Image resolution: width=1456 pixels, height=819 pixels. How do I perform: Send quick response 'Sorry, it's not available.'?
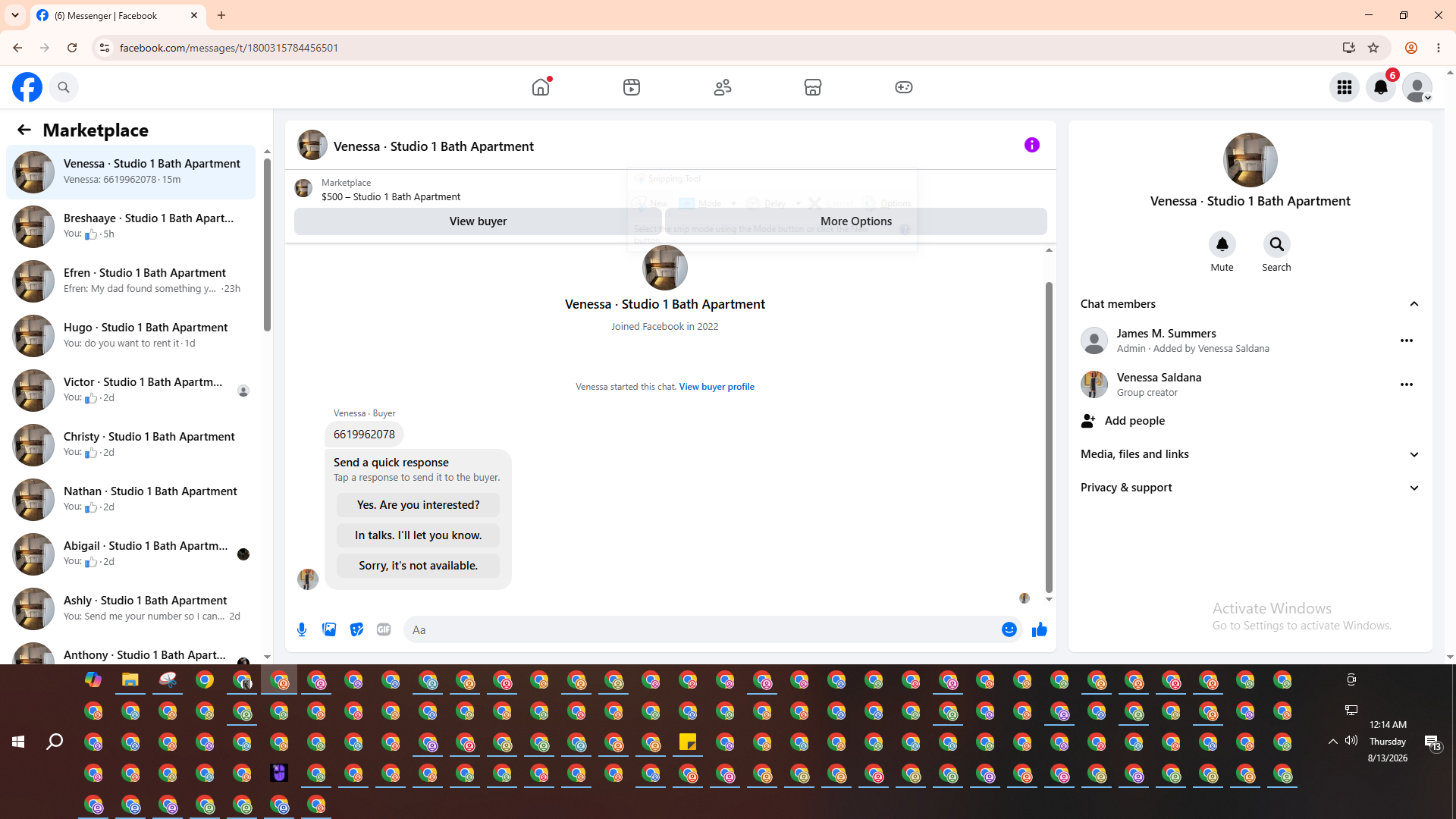pyautogui.click(x=419, y=566)
